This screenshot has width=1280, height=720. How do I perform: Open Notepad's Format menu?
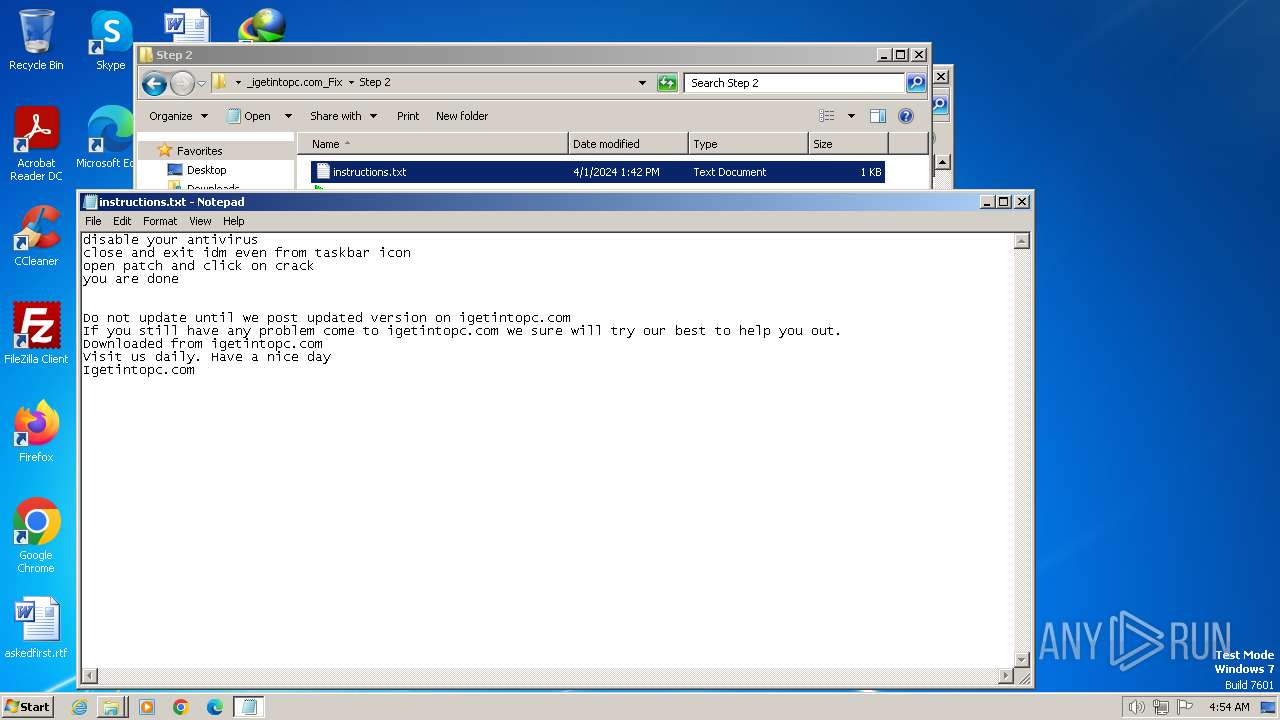click(x=160, y=221)
